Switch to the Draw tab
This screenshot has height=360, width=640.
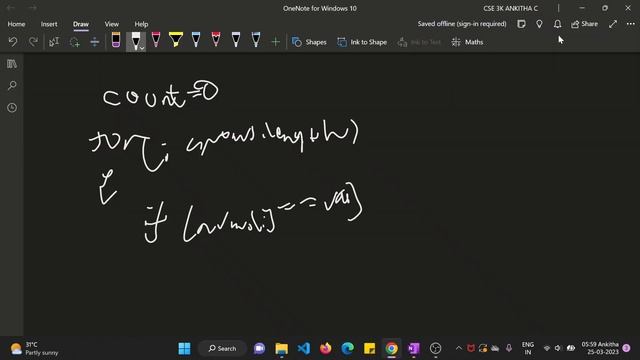point(81,24)
